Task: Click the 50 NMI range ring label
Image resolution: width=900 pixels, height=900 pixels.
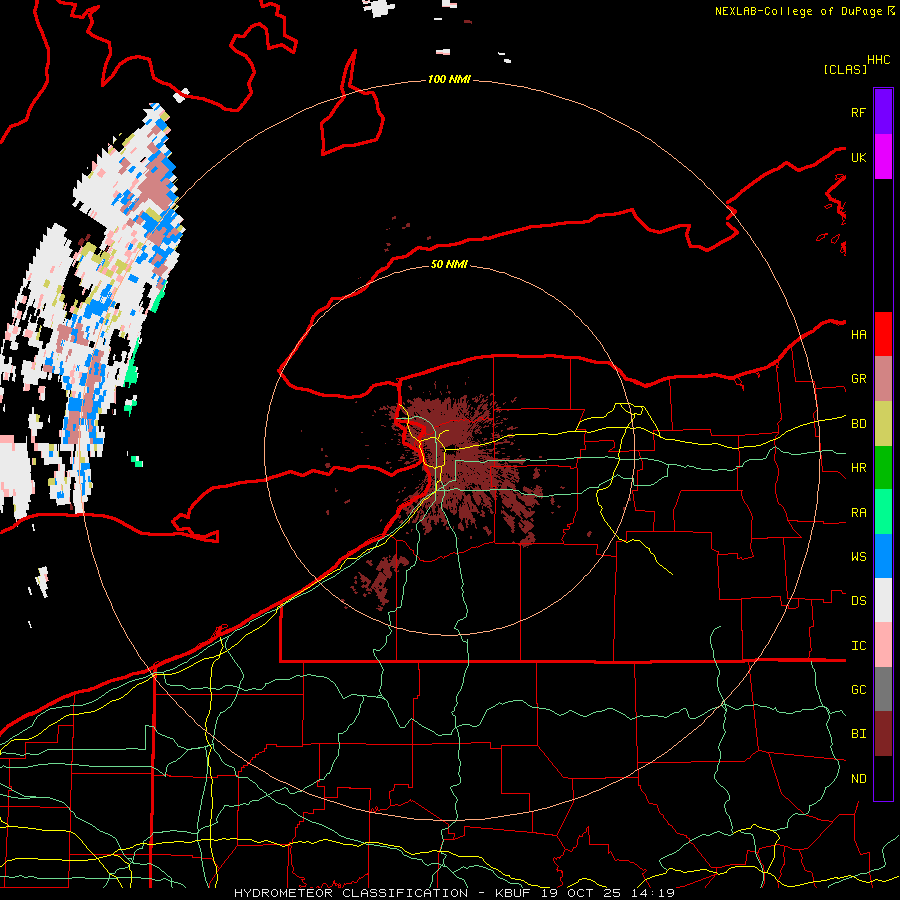Action: tap(449, 264)
